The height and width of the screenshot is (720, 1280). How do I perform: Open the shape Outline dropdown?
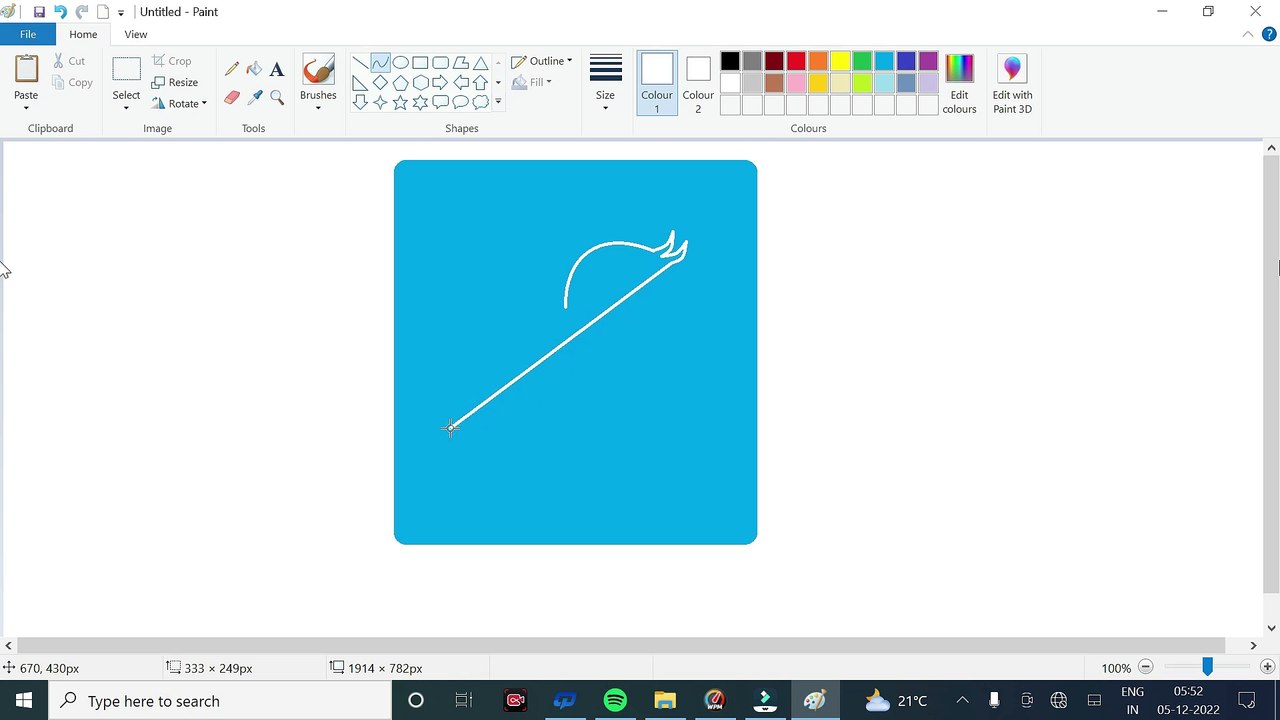pyautogui.click(x=542, y=61)
